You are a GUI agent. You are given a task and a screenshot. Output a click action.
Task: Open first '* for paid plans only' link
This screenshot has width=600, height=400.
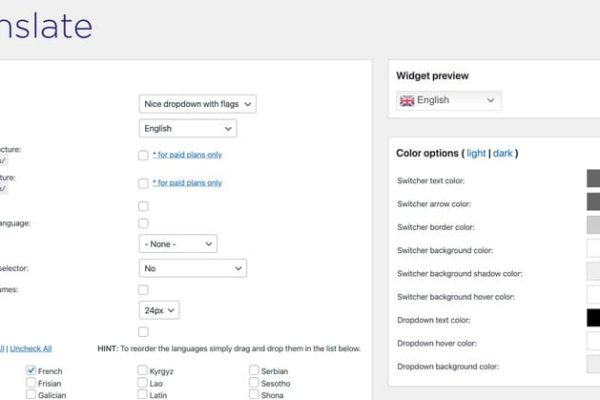(187, 155)
